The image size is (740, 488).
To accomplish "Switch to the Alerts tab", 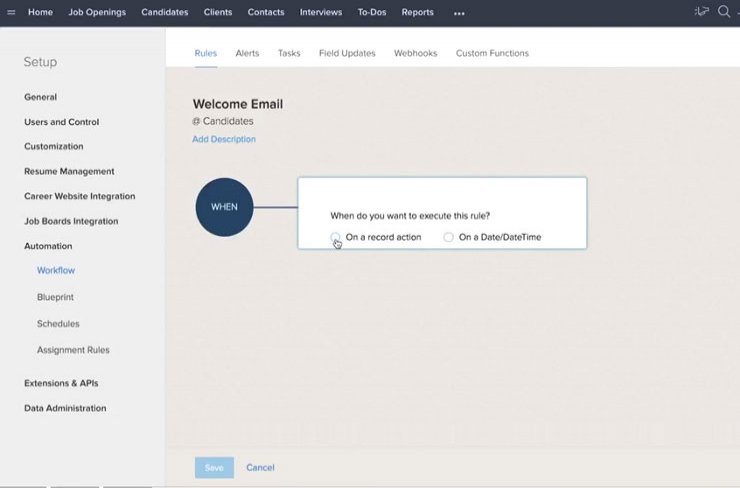I will click(247, 53).
